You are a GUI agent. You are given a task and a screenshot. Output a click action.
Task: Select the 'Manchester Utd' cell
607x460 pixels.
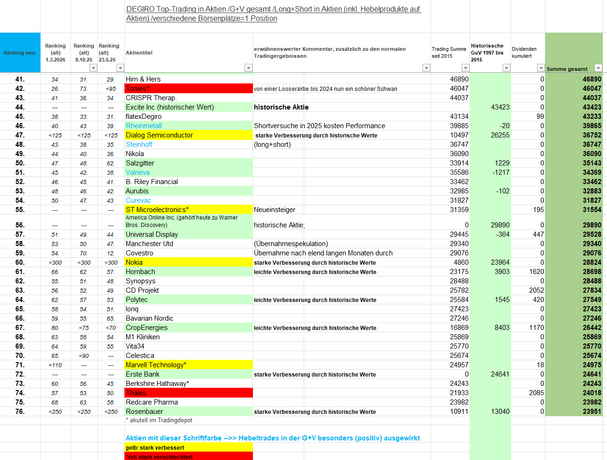(x=189, y=244)
